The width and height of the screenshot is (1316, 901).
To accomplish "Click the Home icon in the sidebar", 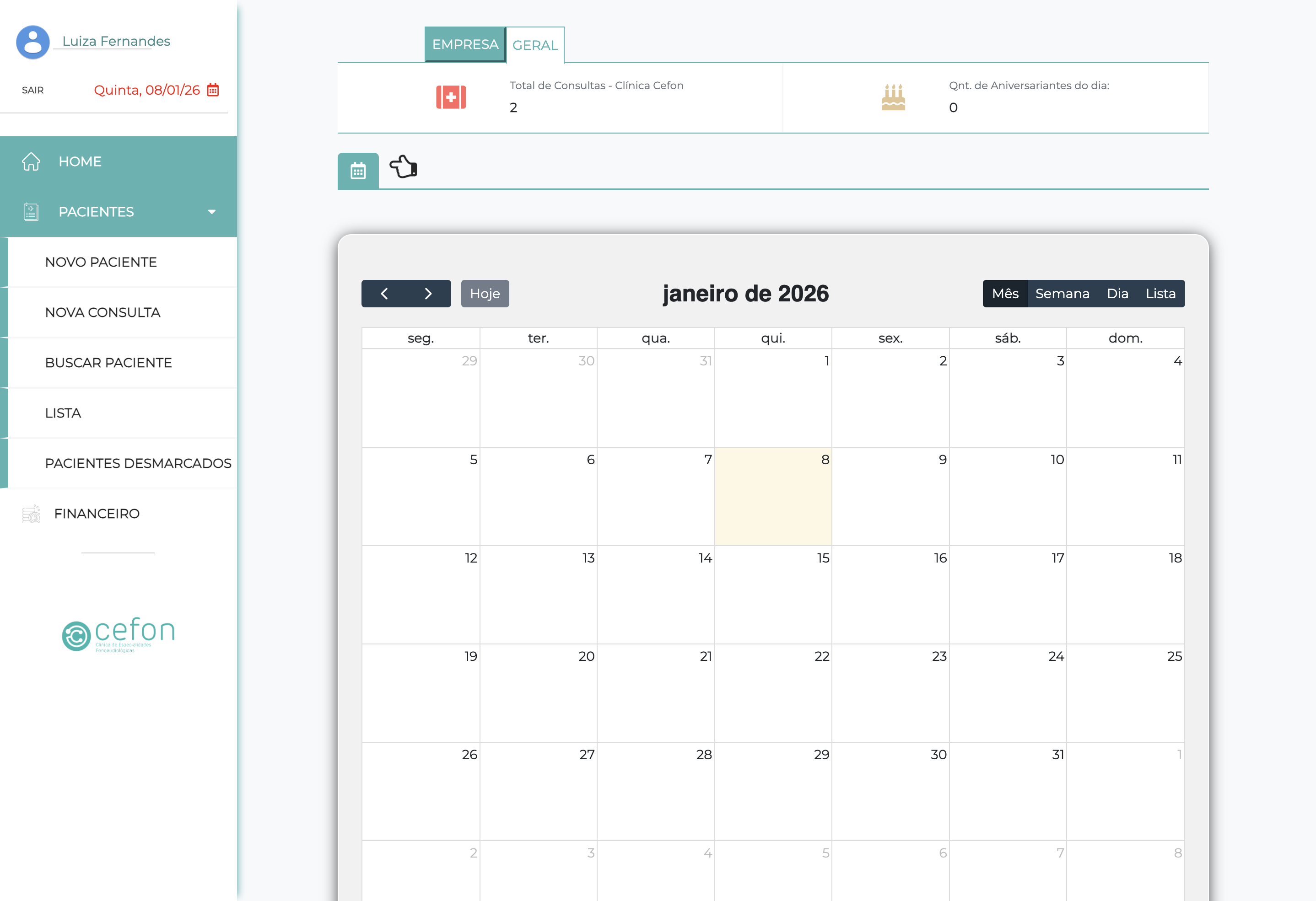I will (x=31, y=161).
